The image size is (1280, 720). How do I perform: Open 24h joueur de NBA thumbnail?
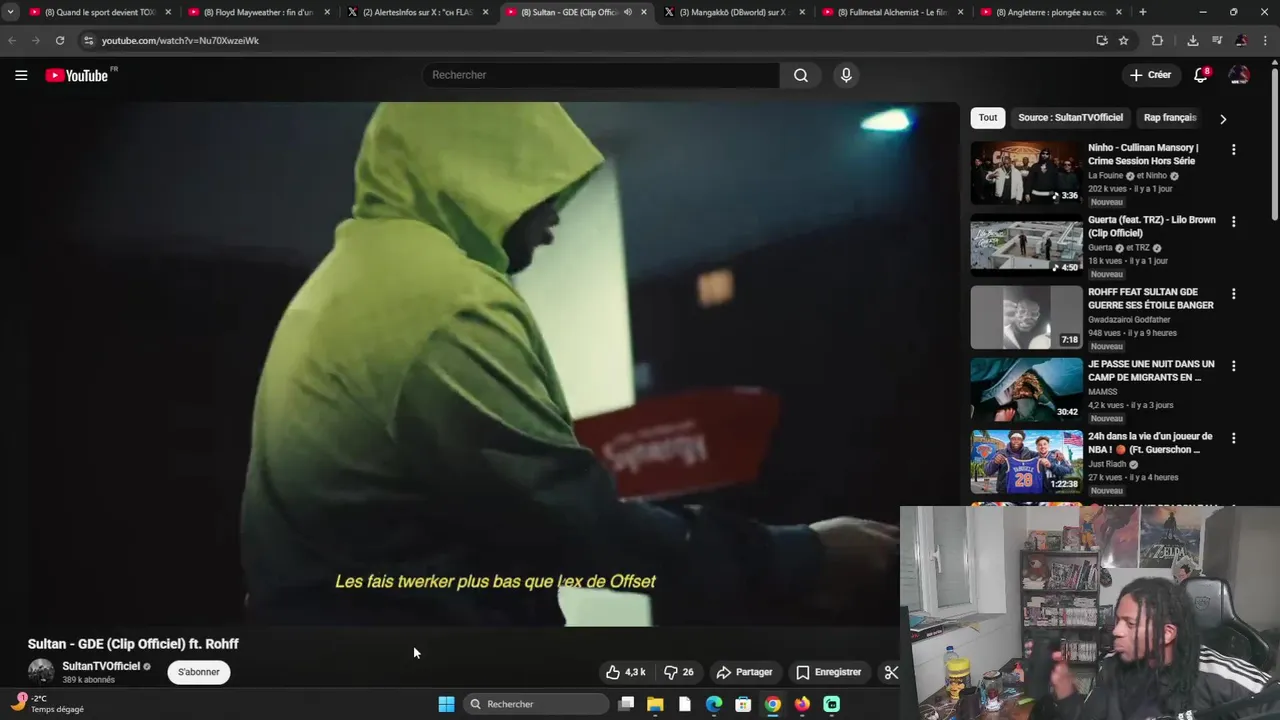tap(1026, 461)
